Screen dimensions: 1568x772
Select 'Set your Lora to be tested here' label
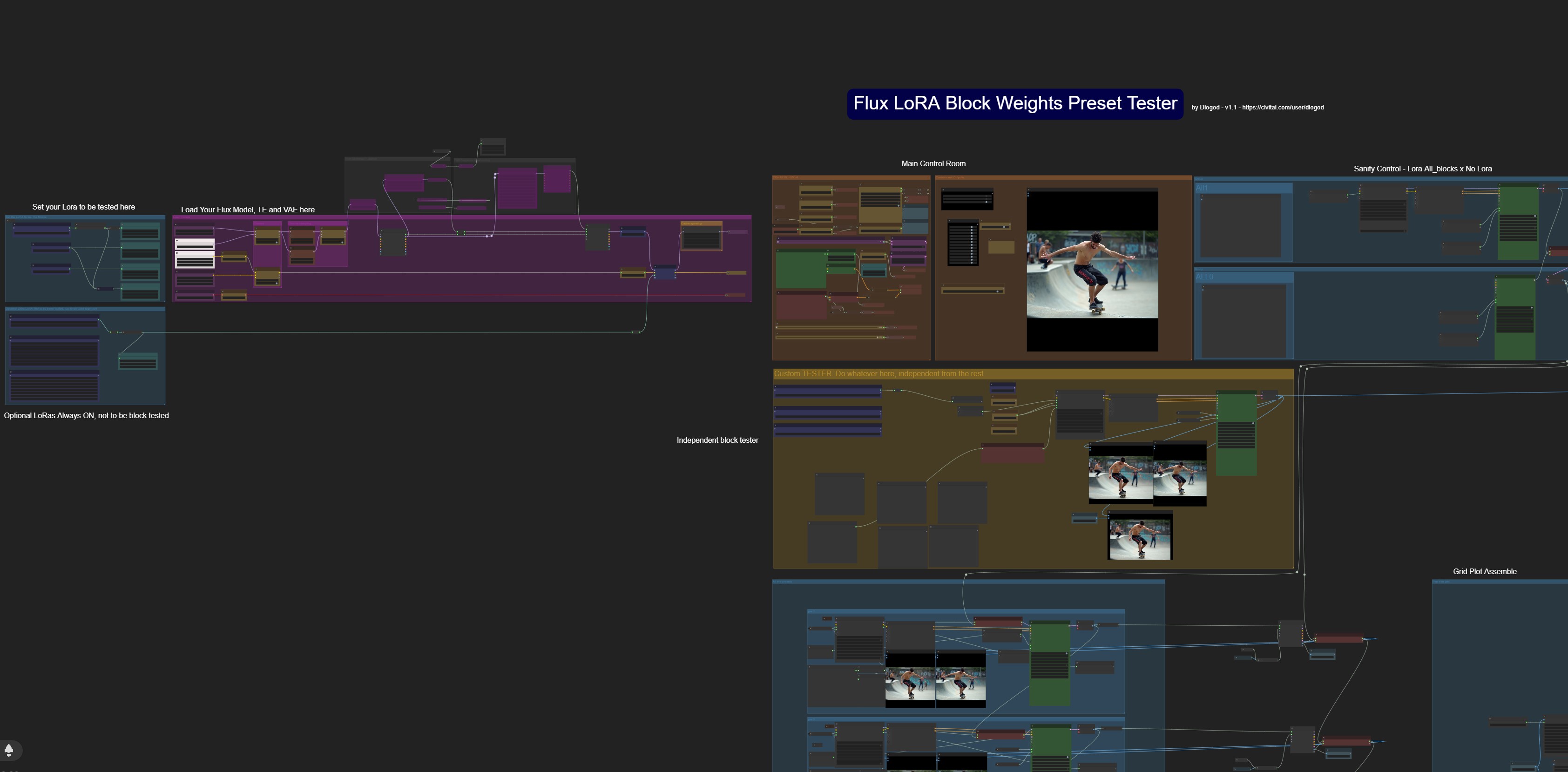[83, 207]
